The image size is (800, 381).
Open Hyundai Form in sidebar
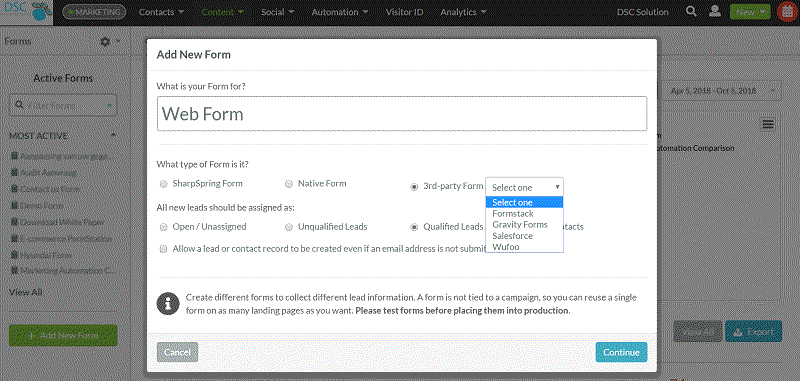pos(45,255)
